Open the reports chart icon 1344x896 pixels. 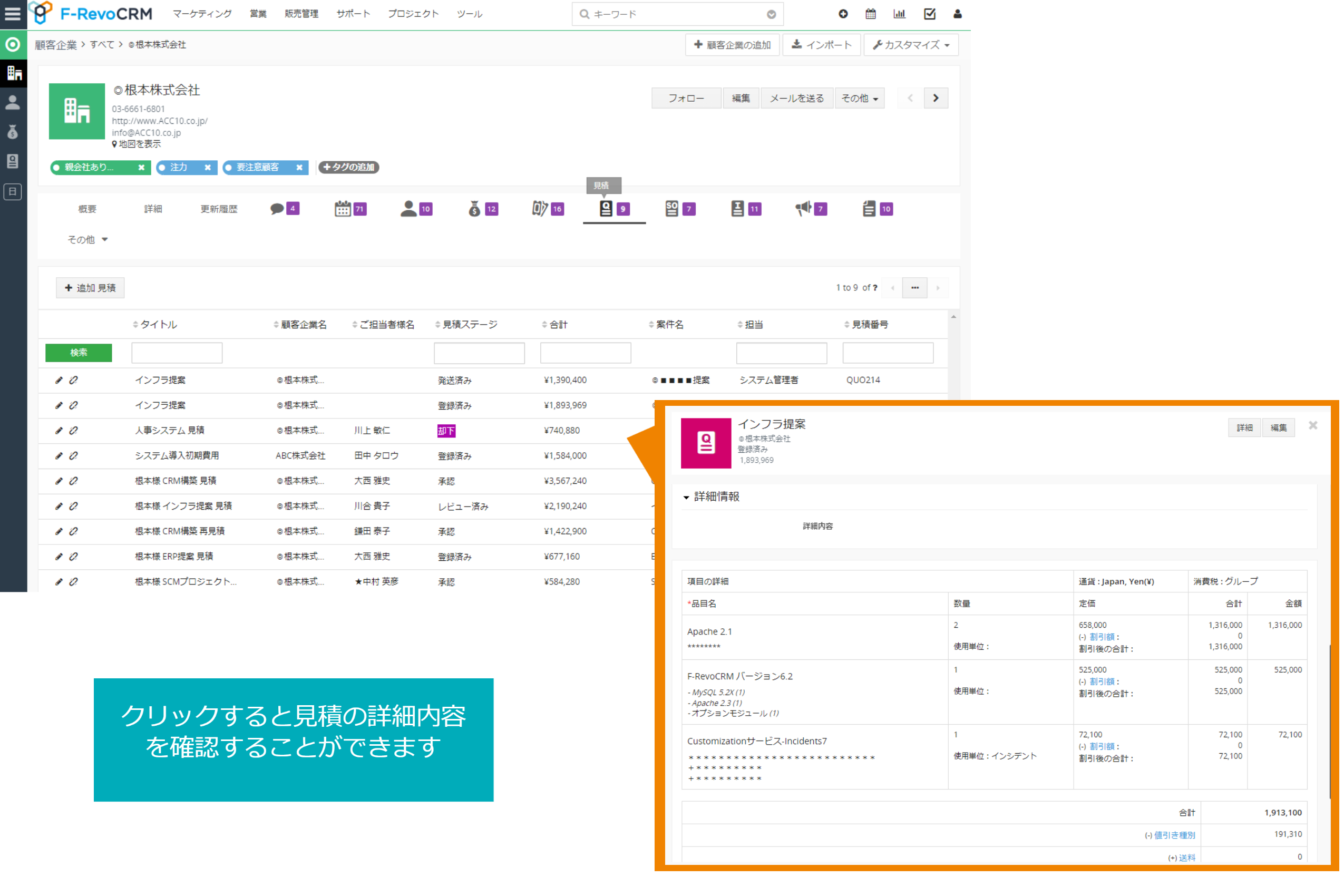point(900,14)
